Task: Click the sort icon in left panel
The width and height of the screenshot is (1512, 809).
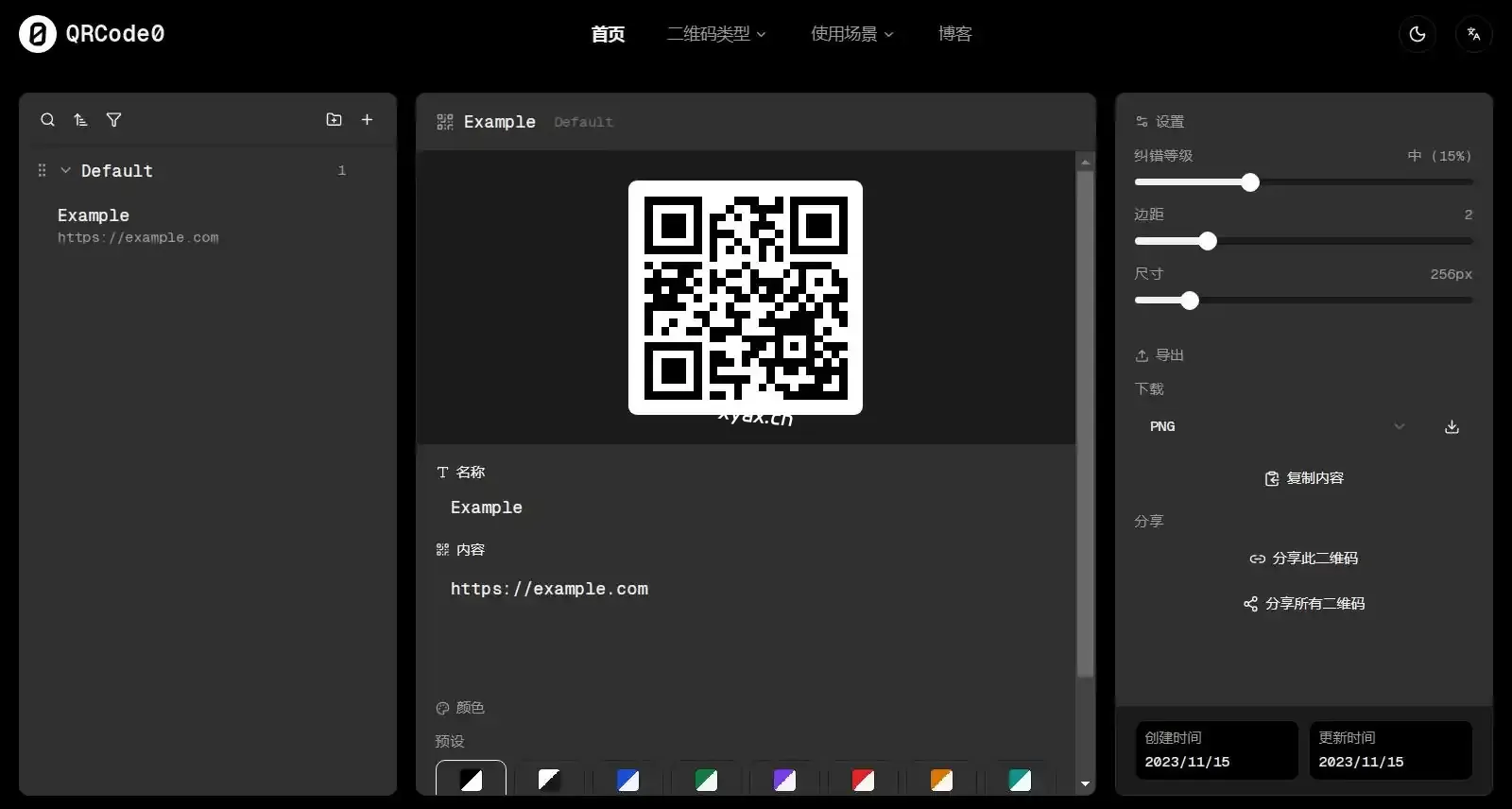Action: point(80,120)
